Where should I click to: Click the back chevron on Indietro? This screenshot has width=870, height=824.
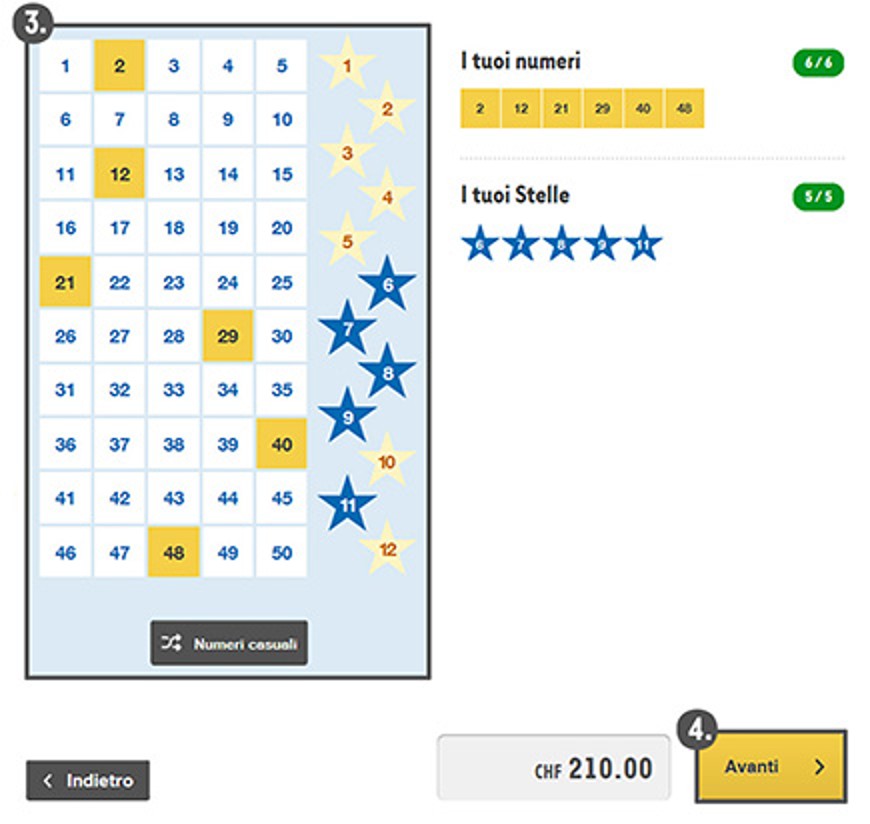point(48,781)
